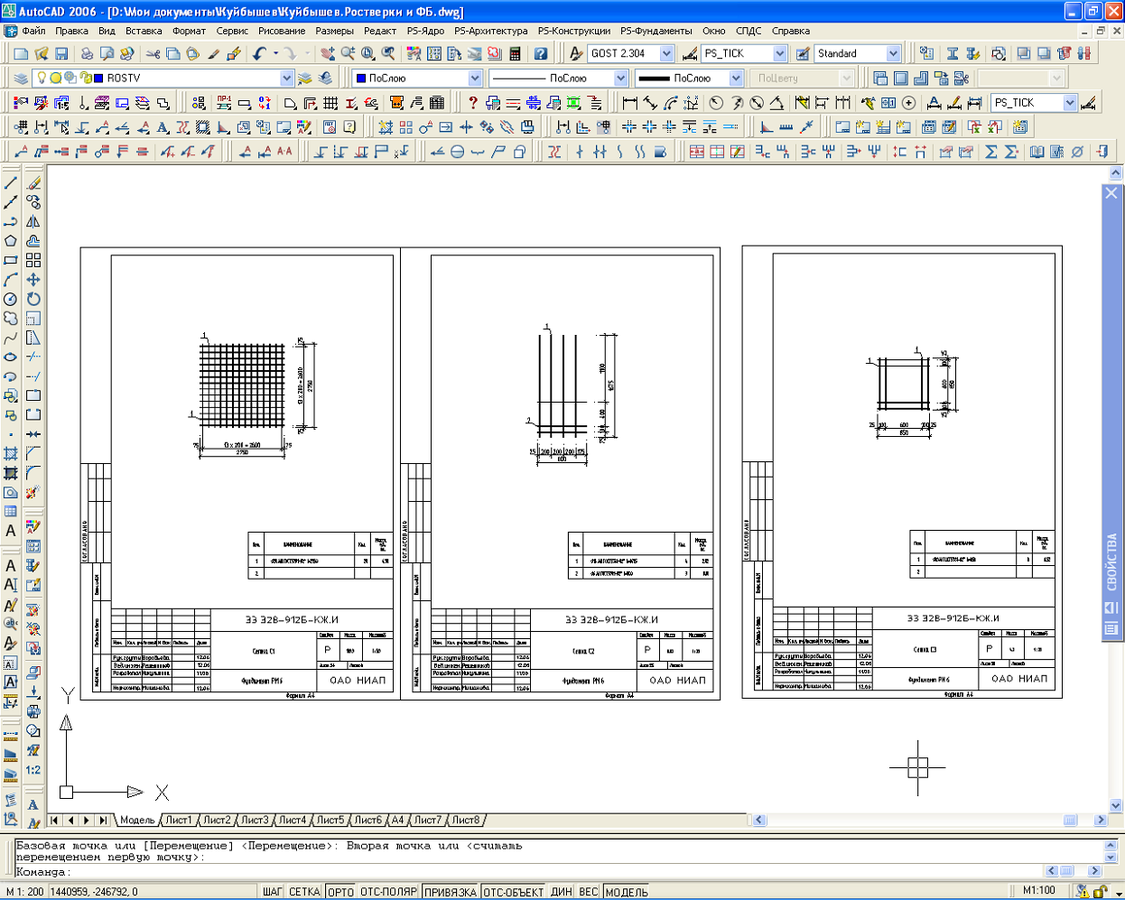Image resolution: width=1125 pixels, height=900 pixels.
Task: Click blue color swatch beside ROSTV
Action: pyautogui.click(x=98, y=78)
